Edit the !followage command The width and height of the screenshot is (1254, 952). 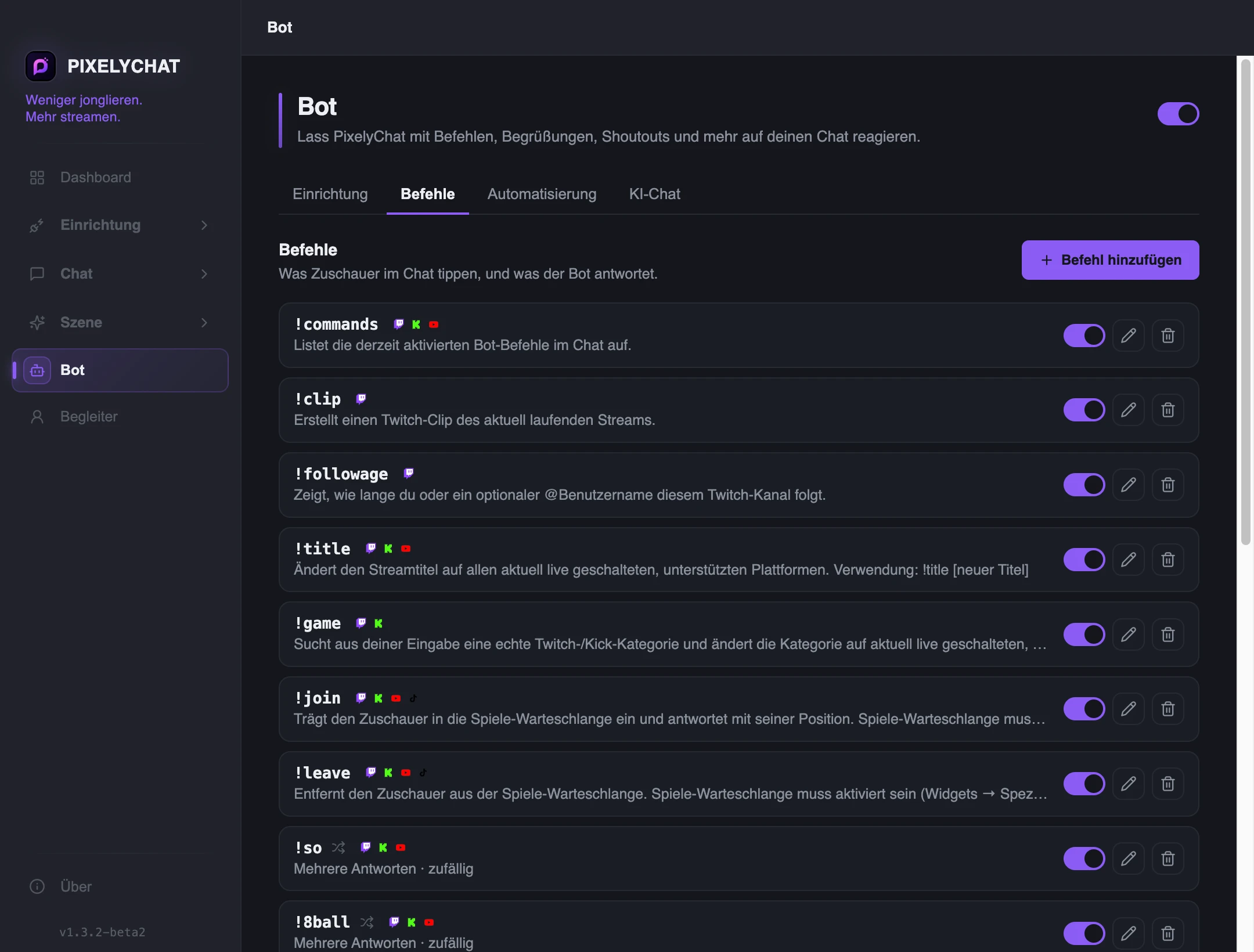(1128, 485)
